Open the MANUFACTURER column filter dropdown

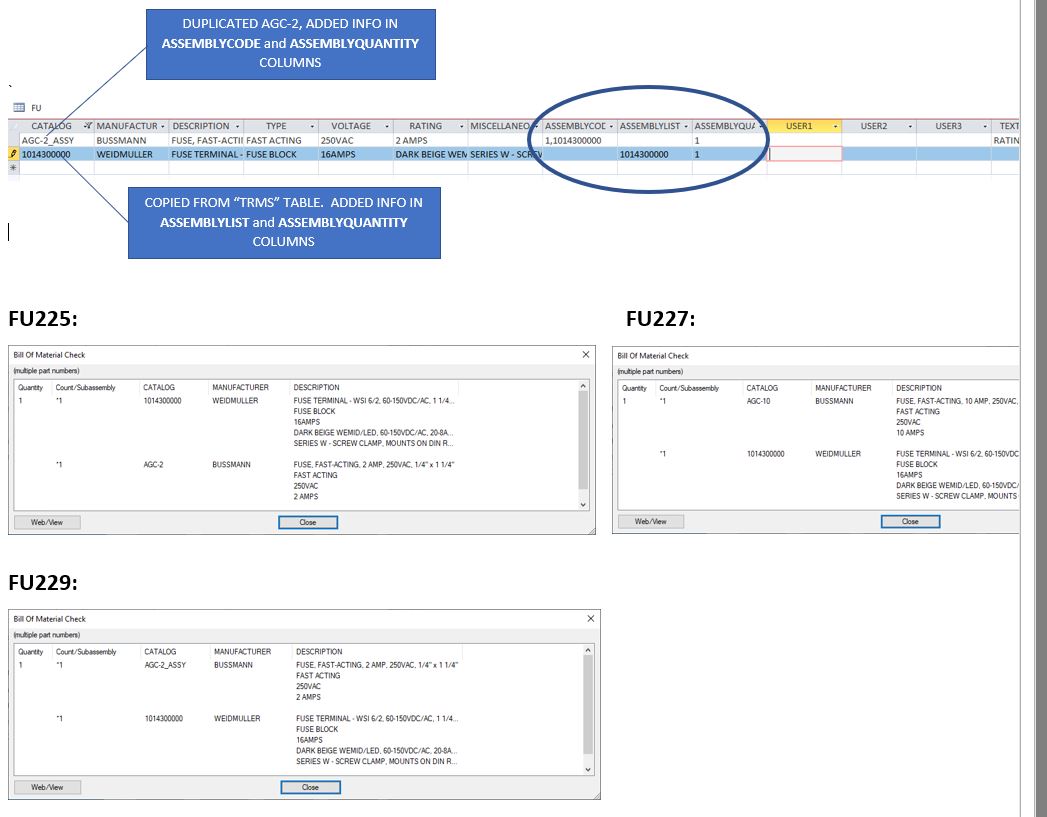[x=160, y=126]
